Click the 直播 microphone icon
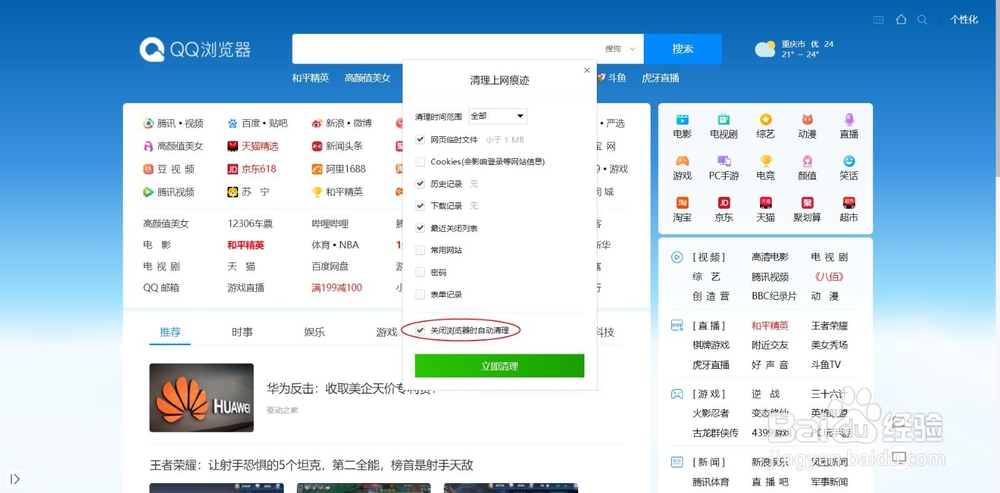 click(849, 119)
